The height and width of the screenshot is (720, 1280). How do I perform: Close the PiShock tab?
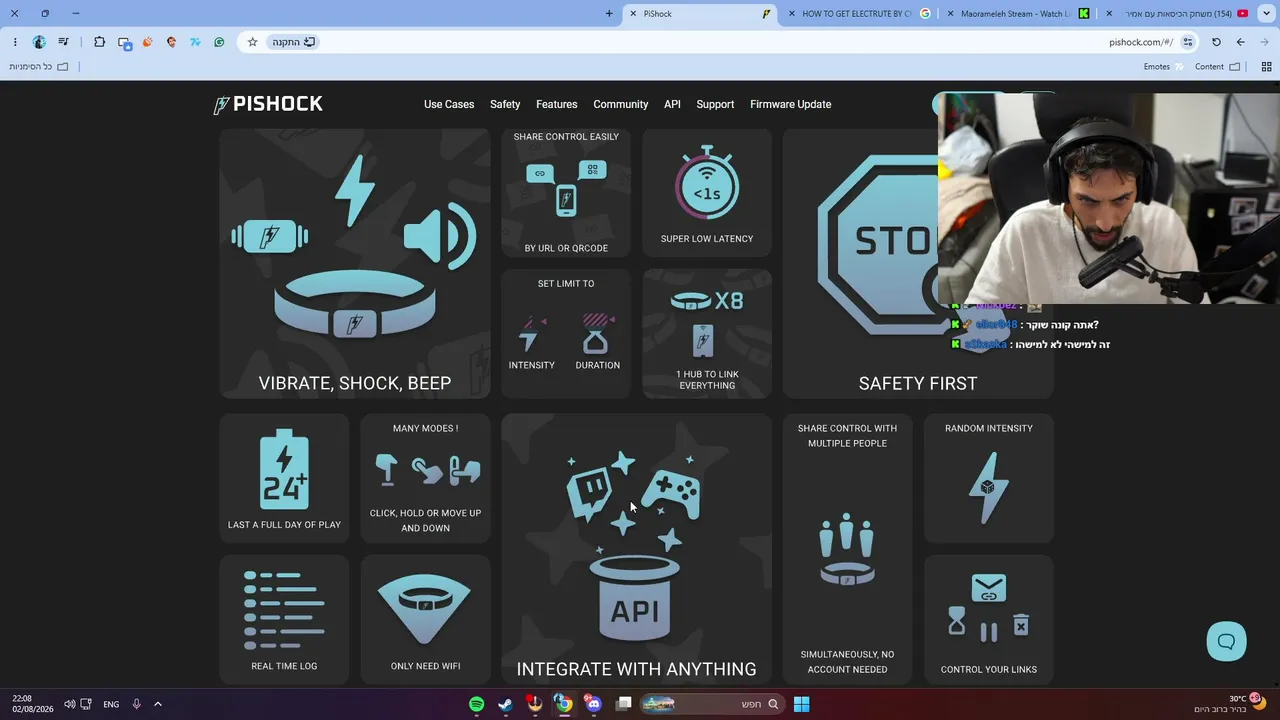632,14
